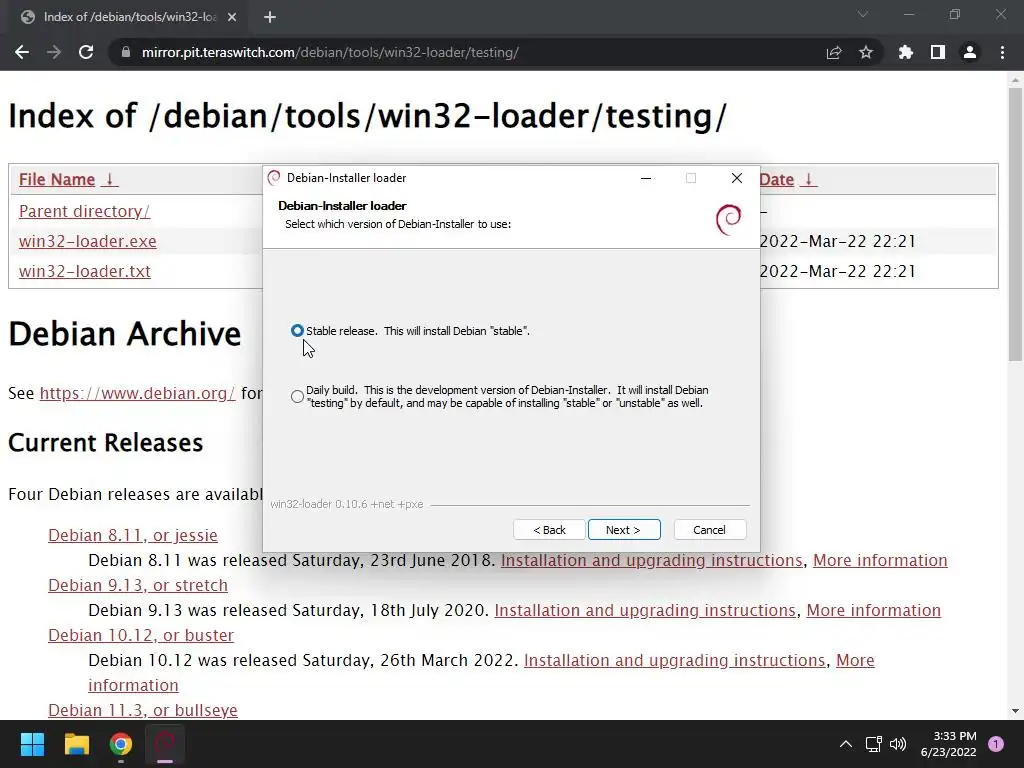Open the Parent directory link
Viewport: 1024px width, 768px height.
click(84, 212)
